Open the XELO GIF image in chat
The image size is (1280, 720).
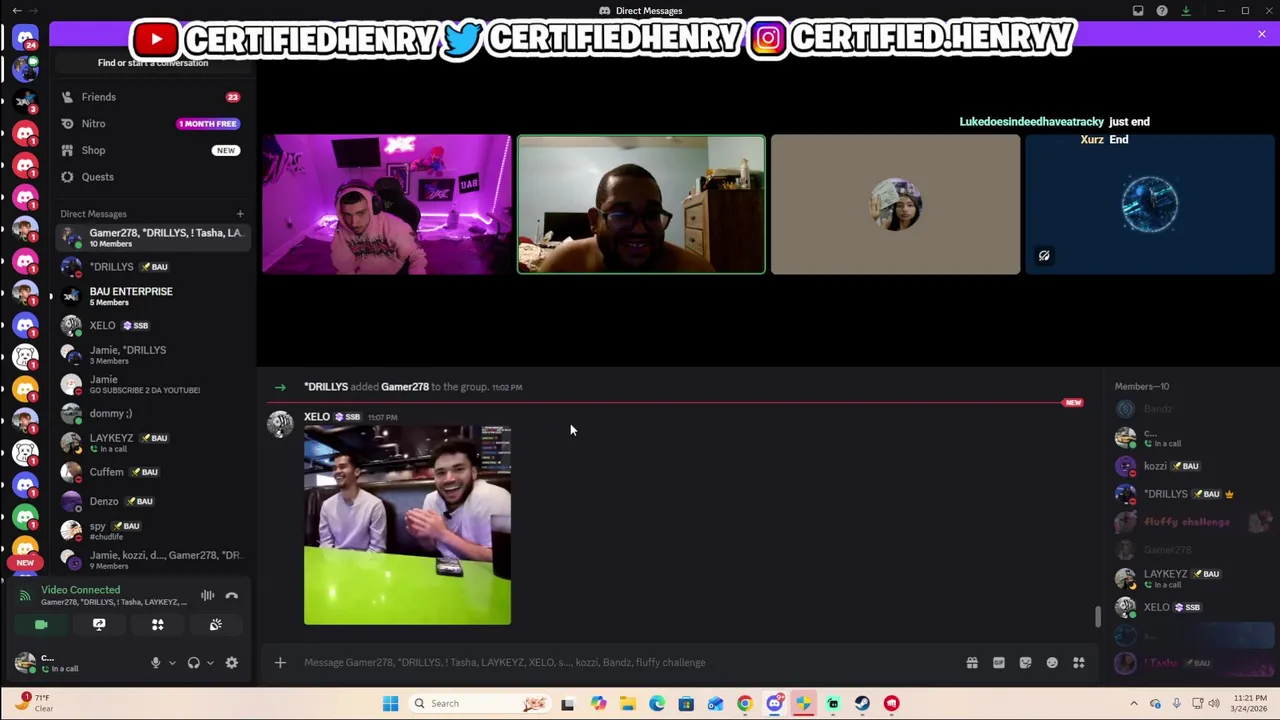click(407, 525)
